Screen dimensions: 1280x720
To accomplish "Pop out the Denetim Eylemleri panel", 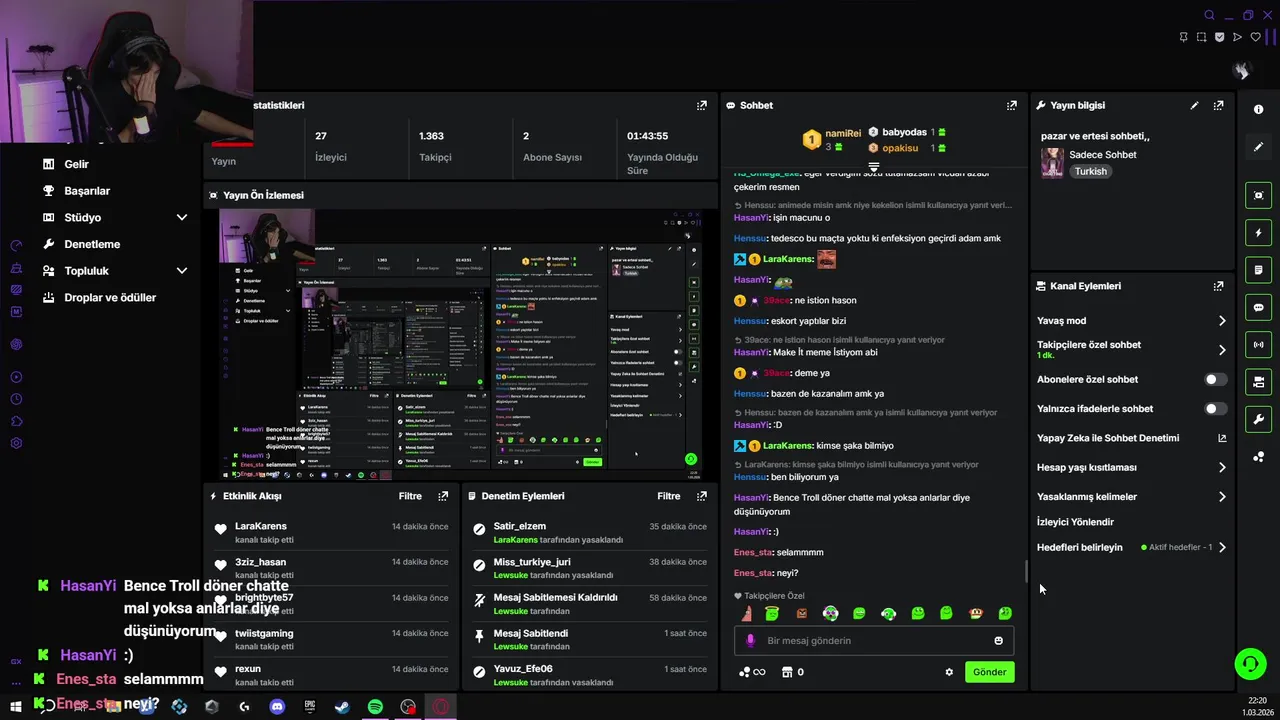I will pos(702,496).
